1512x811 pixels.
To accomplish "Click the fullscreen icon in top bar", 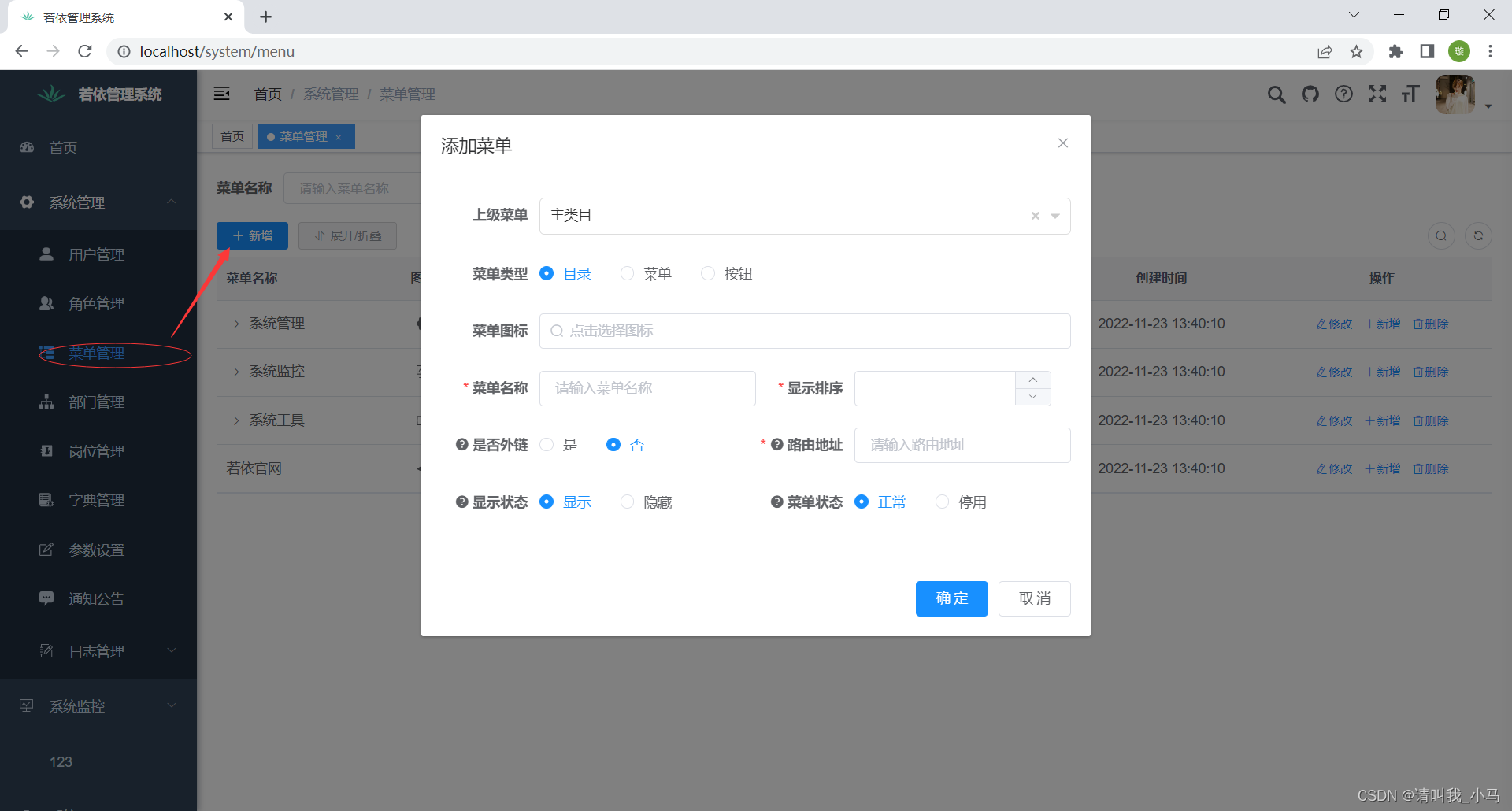I will [1377, 94].
